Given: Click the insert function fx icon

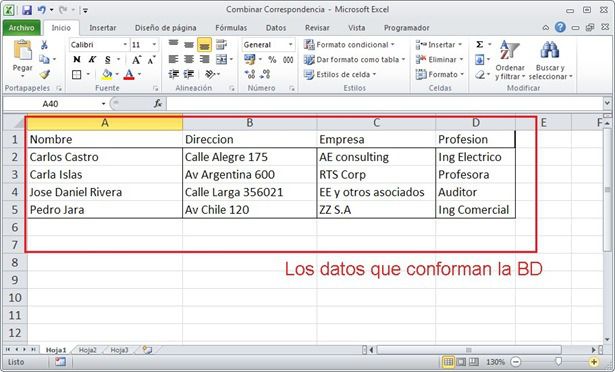Looking at the screenshot, I should coord(158,104).
